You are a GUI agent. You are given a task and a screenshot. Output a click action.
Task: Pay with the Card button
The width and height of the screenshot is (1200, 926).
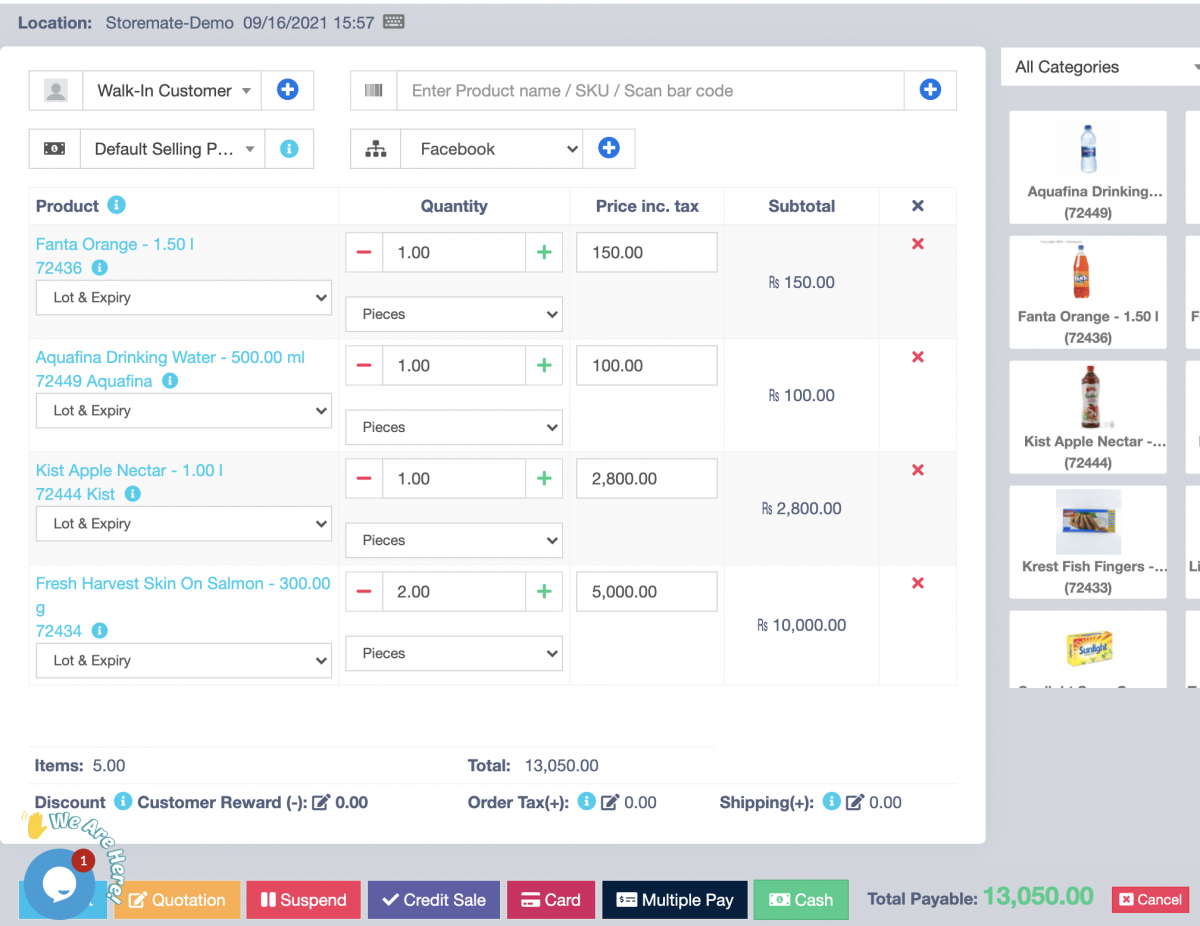click(x=551, y=900)
